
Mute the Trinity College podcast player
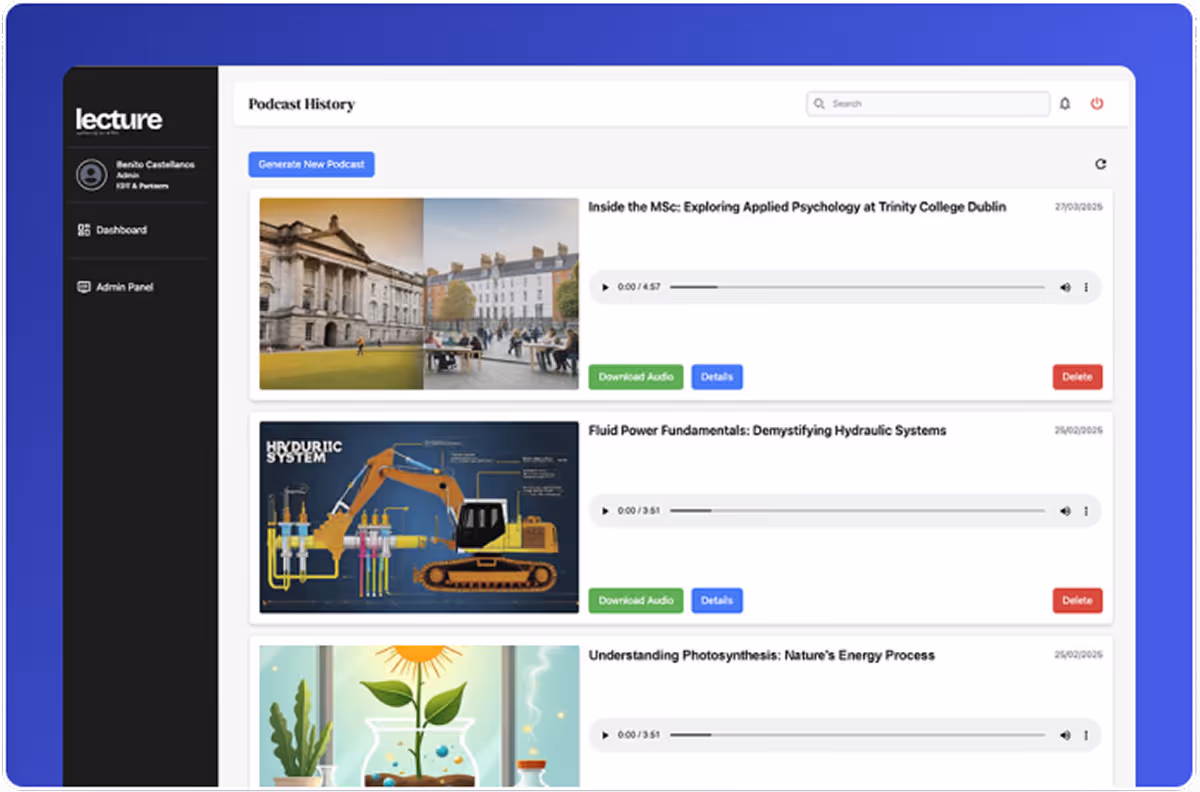(1065, 287)
